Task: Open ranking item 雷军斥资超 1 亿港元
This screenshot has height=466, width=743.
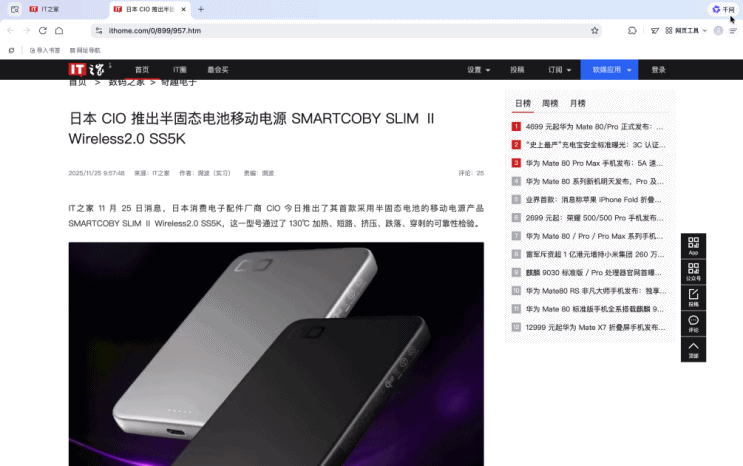Action: (595, 254)
